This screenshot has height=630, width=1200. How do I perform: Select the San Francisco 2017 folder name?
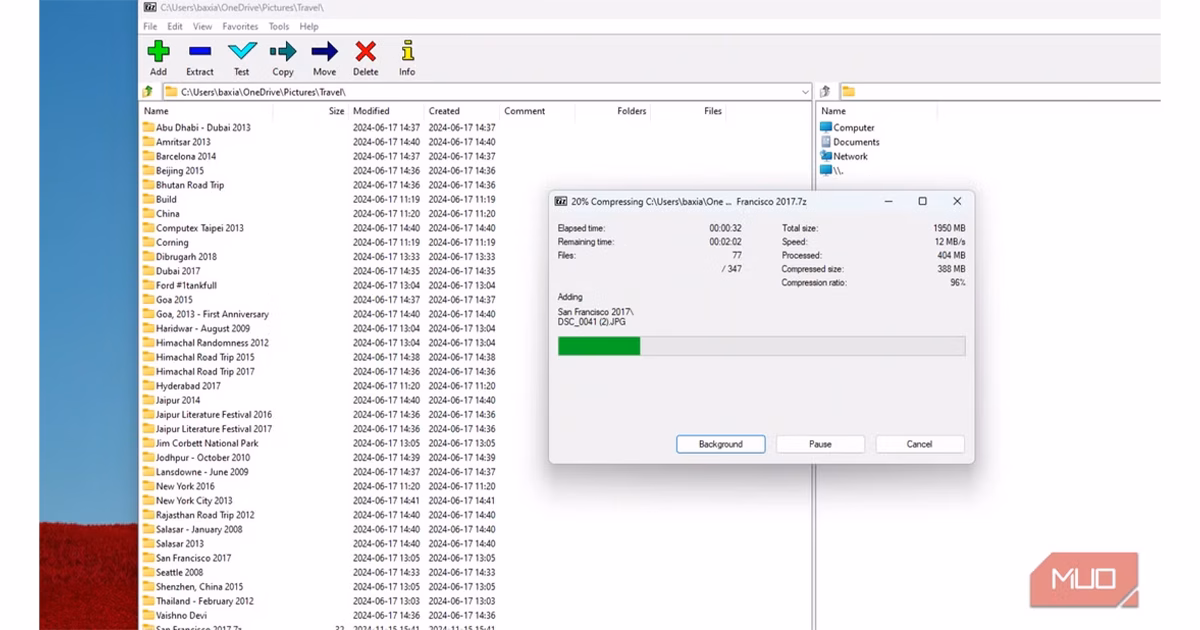[194, 558]
